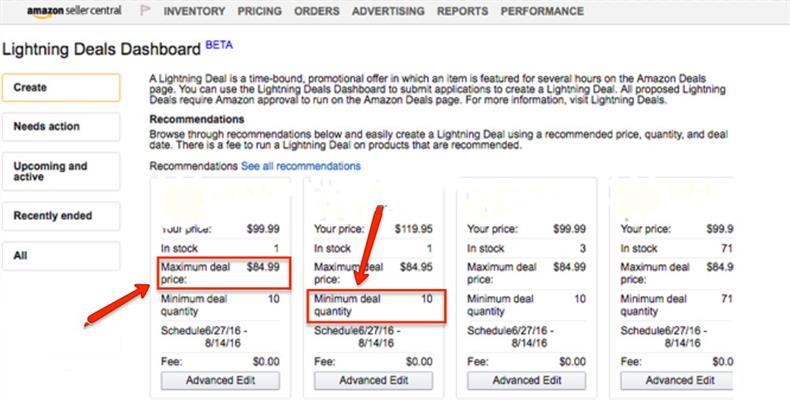
Task: Show the All deals tab
Action: pyautogui.click(x=61, y=256)
